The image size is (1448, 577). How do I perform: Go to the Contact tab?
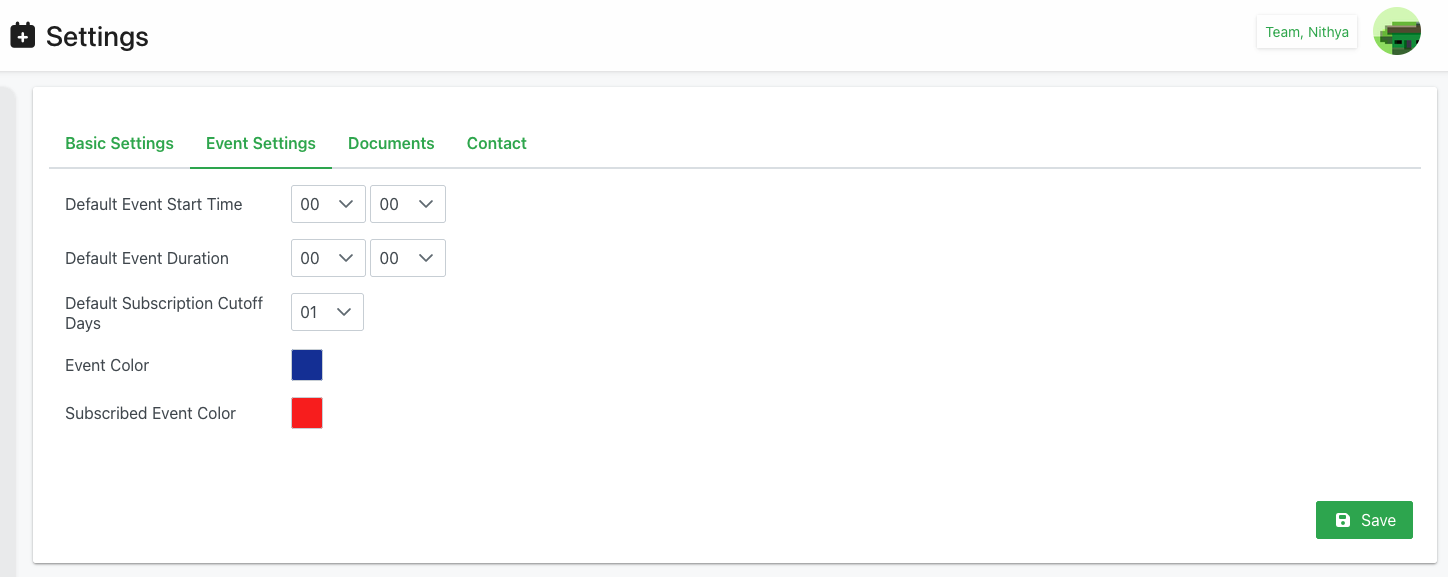(496, 143)
